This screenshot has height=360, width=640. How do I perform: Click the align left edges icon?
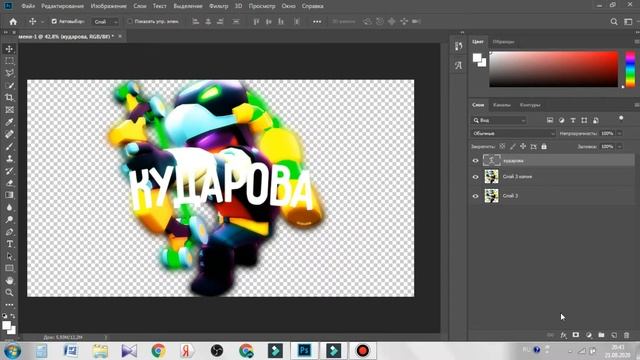tap(196, 22)
